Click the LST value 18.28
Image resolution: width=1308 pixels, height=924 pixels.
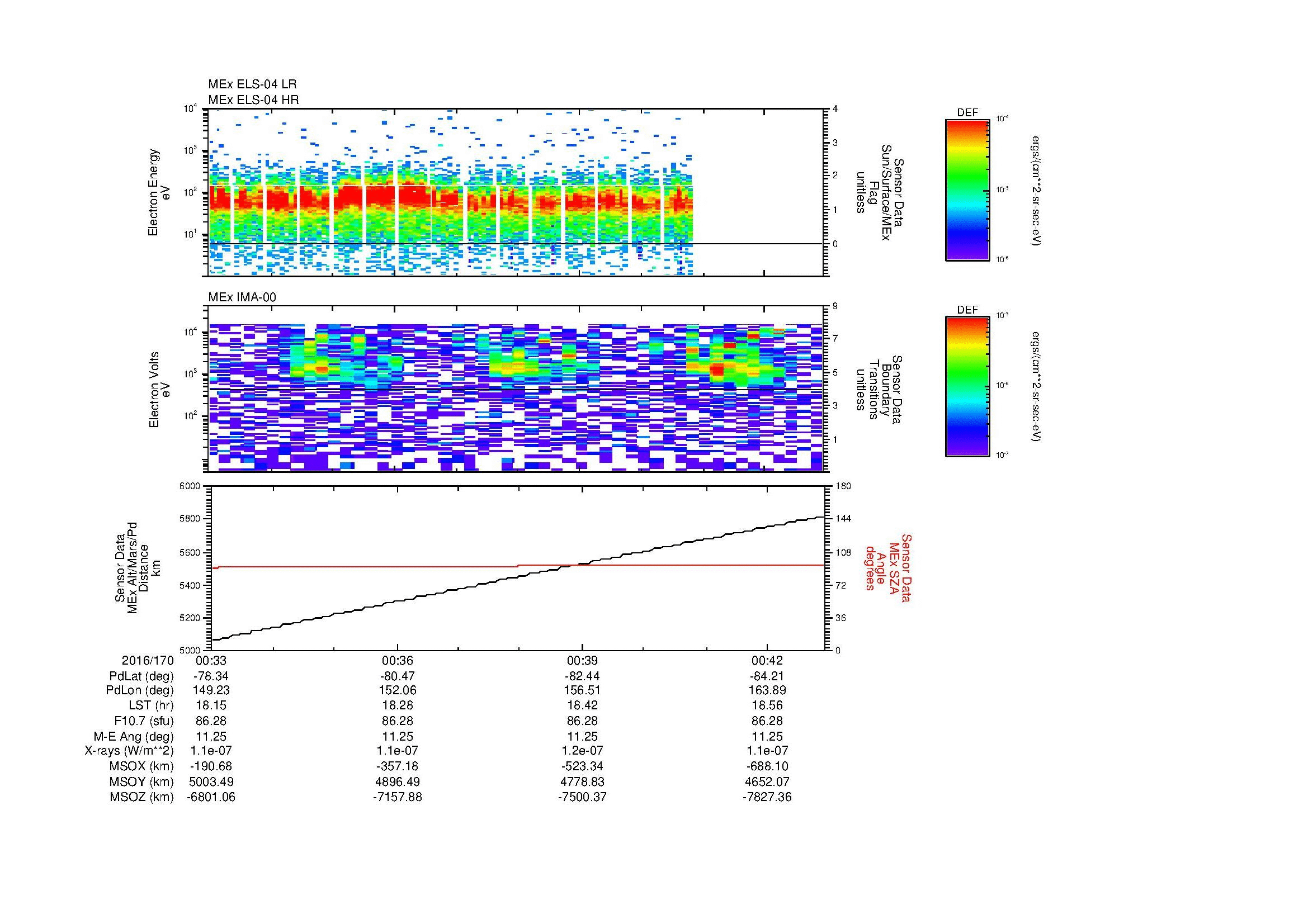398,705
